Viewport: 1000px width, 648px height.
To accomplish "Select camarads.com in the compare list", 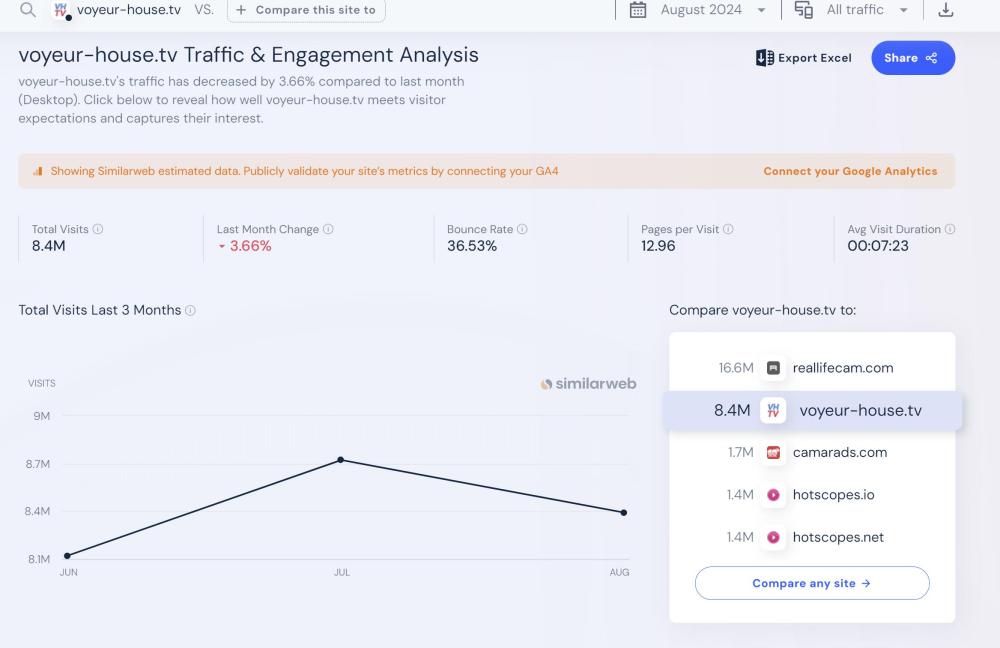I will click(839, 452).
